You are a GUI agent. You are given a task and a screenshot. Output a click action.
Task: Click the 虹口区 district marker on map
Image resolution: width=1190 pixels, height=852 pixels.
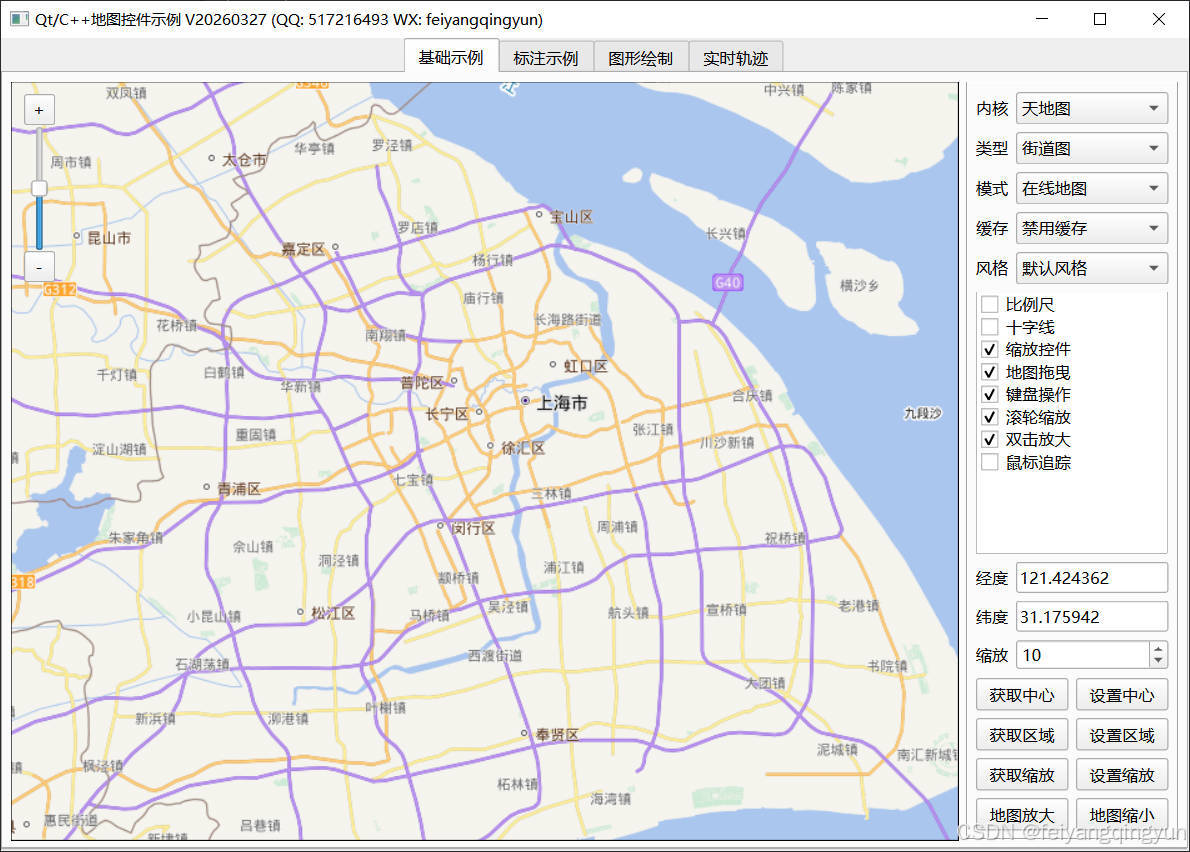(552, 365)
